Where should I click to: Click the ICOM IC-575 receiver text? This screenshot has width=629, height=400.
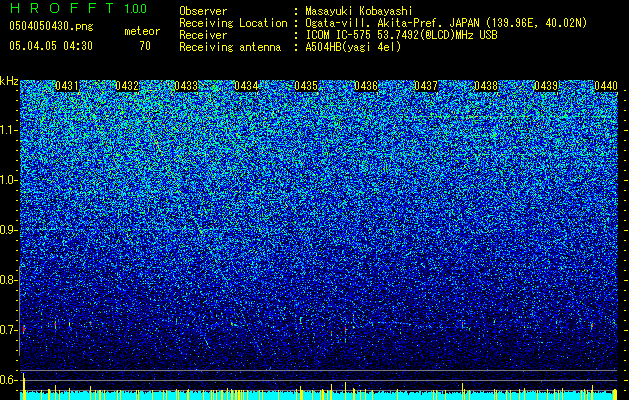point(401,35)
